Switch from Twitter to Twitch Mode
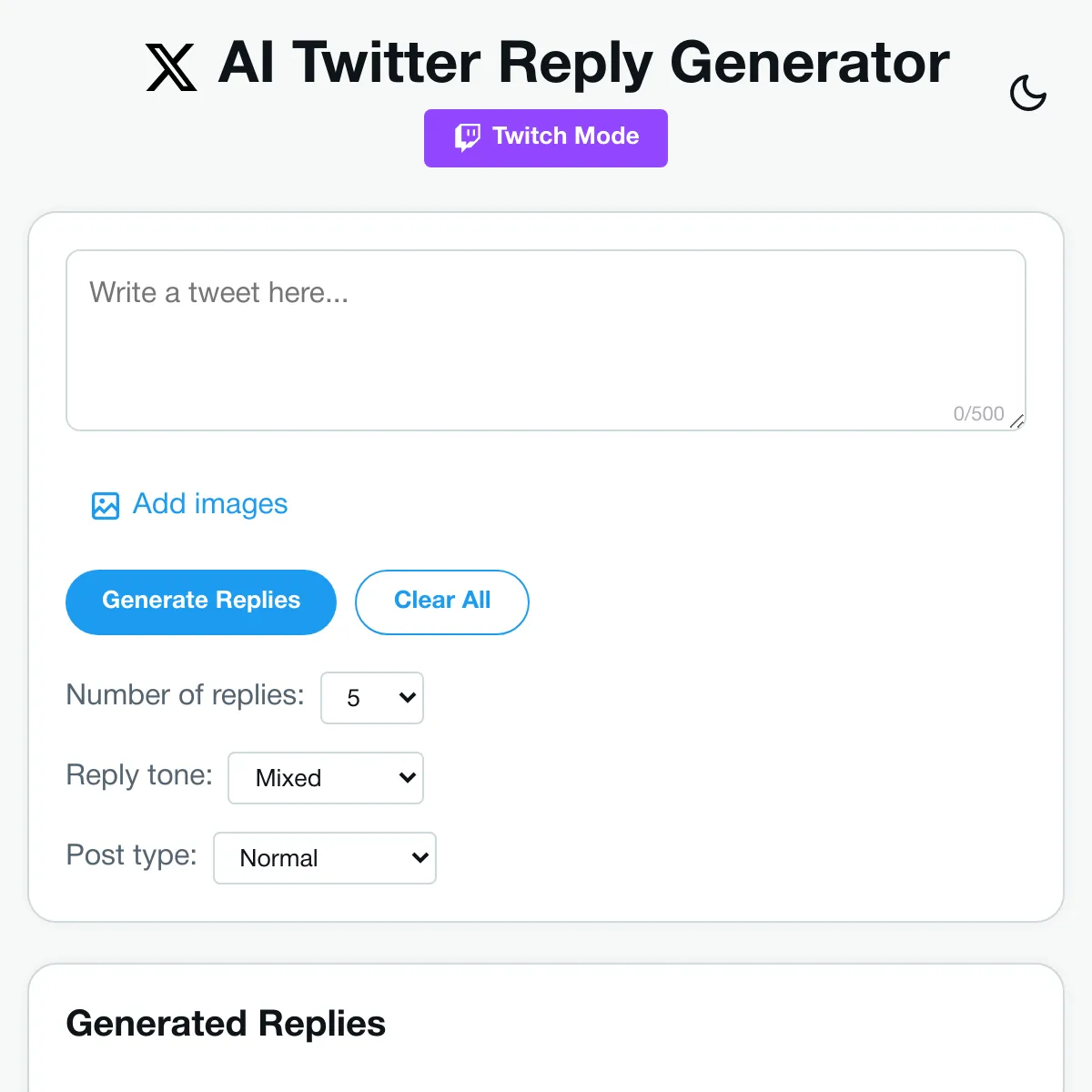Viewport: 1092px width, 1092px height. [545, 137]
